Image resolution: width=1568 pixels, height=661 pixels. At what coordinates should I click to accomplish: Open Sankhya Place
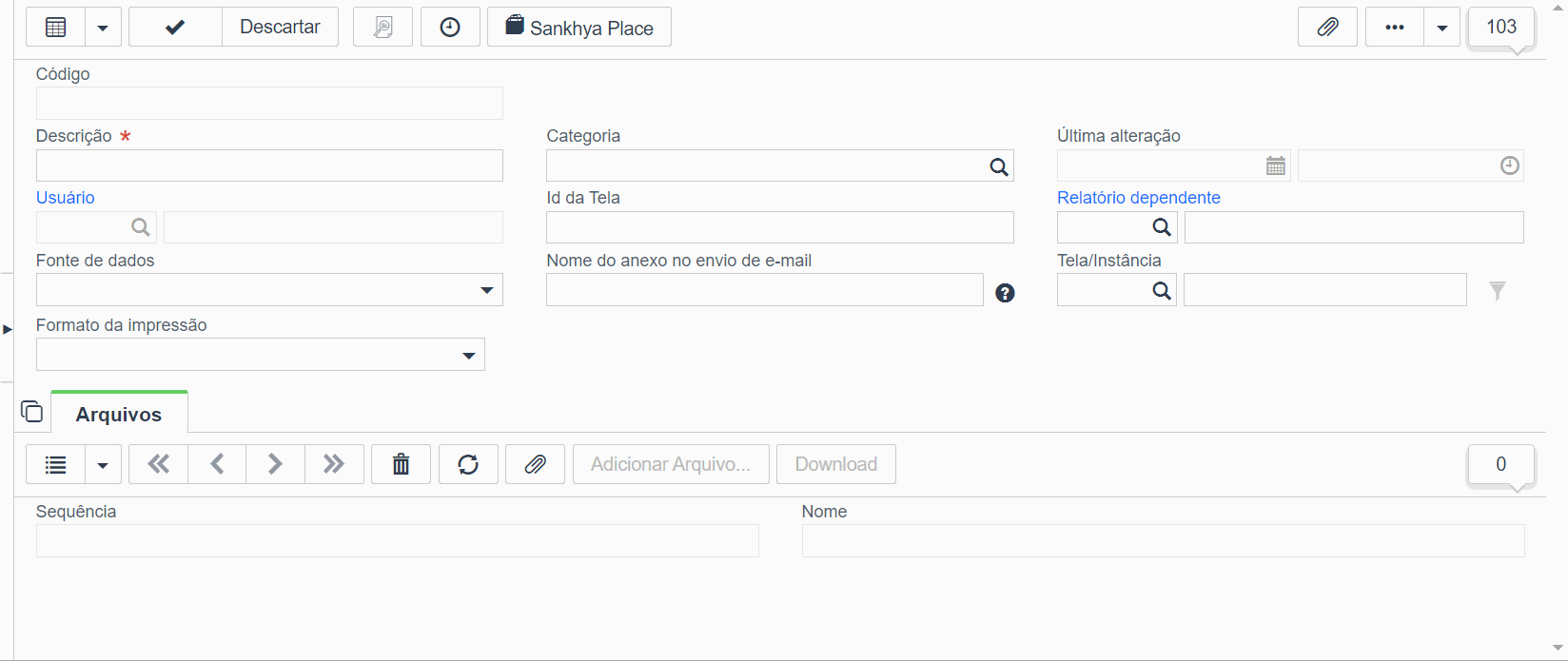(578, 28)
